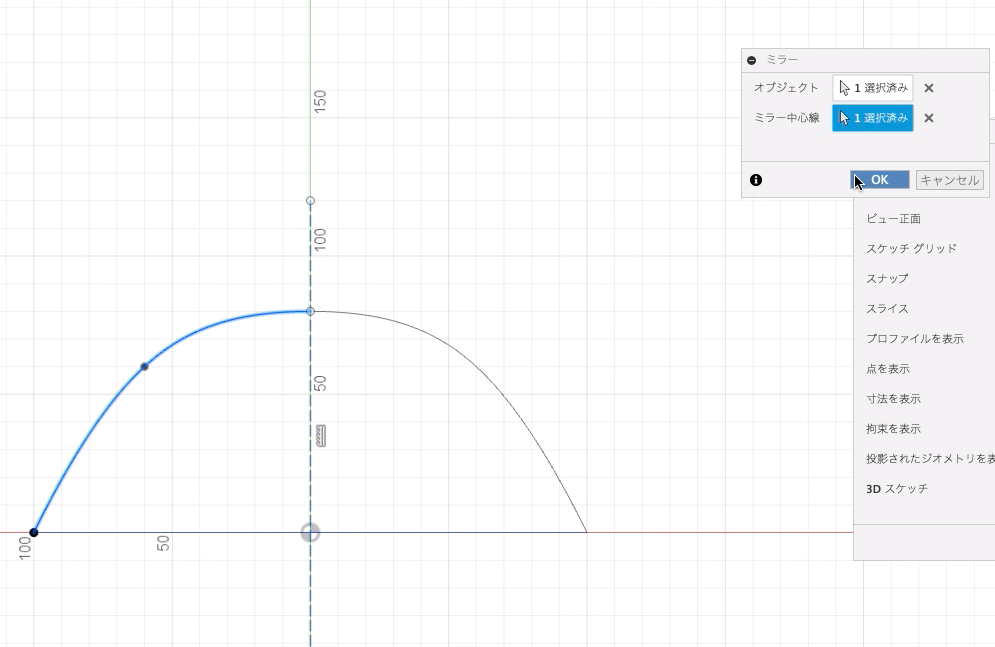Toggle スケッチ グリッド option
Viewport: 995px width, 647px height.
click(911, 249)
